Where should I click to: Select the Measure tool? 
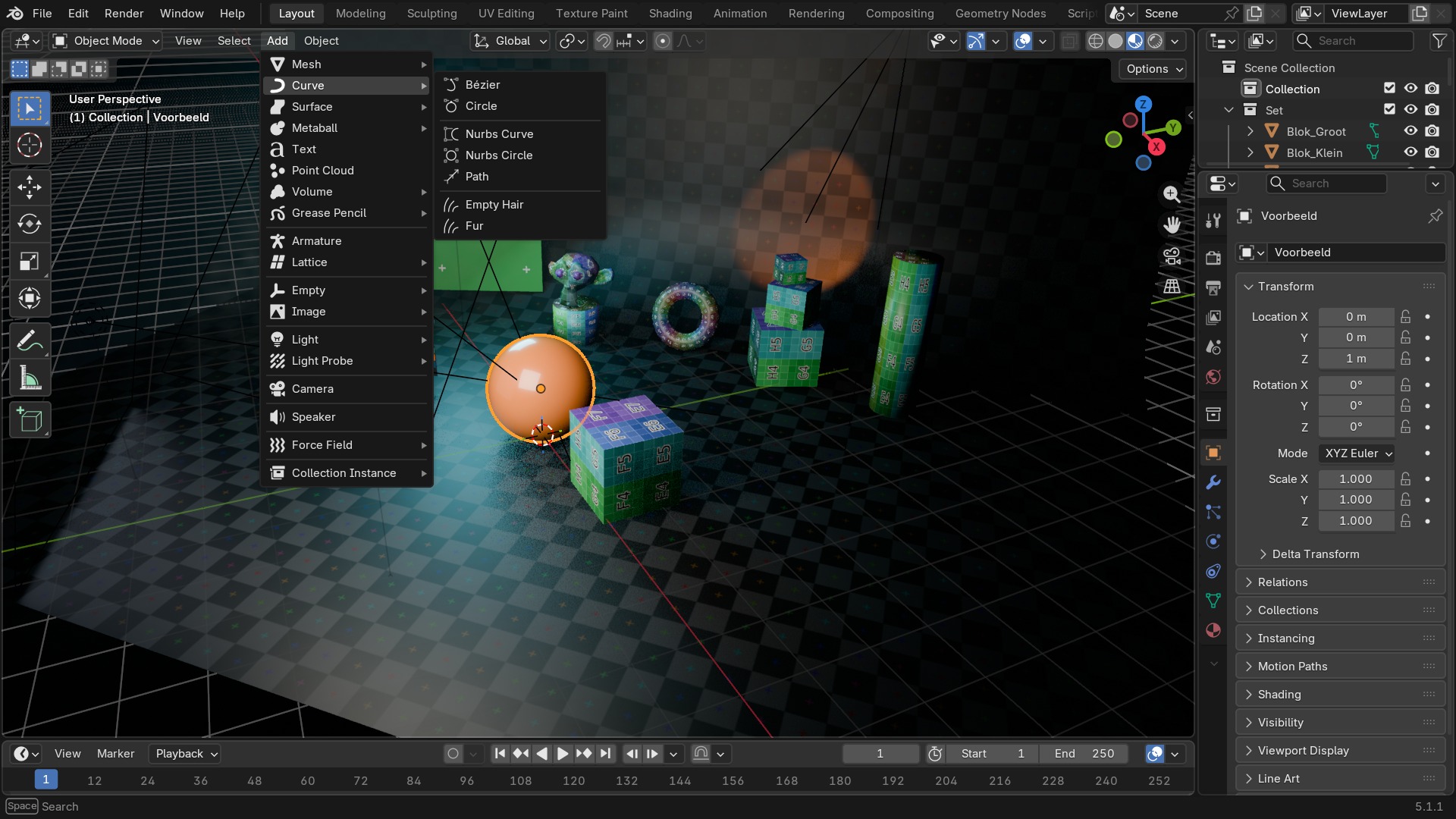(x=30, y=378)
